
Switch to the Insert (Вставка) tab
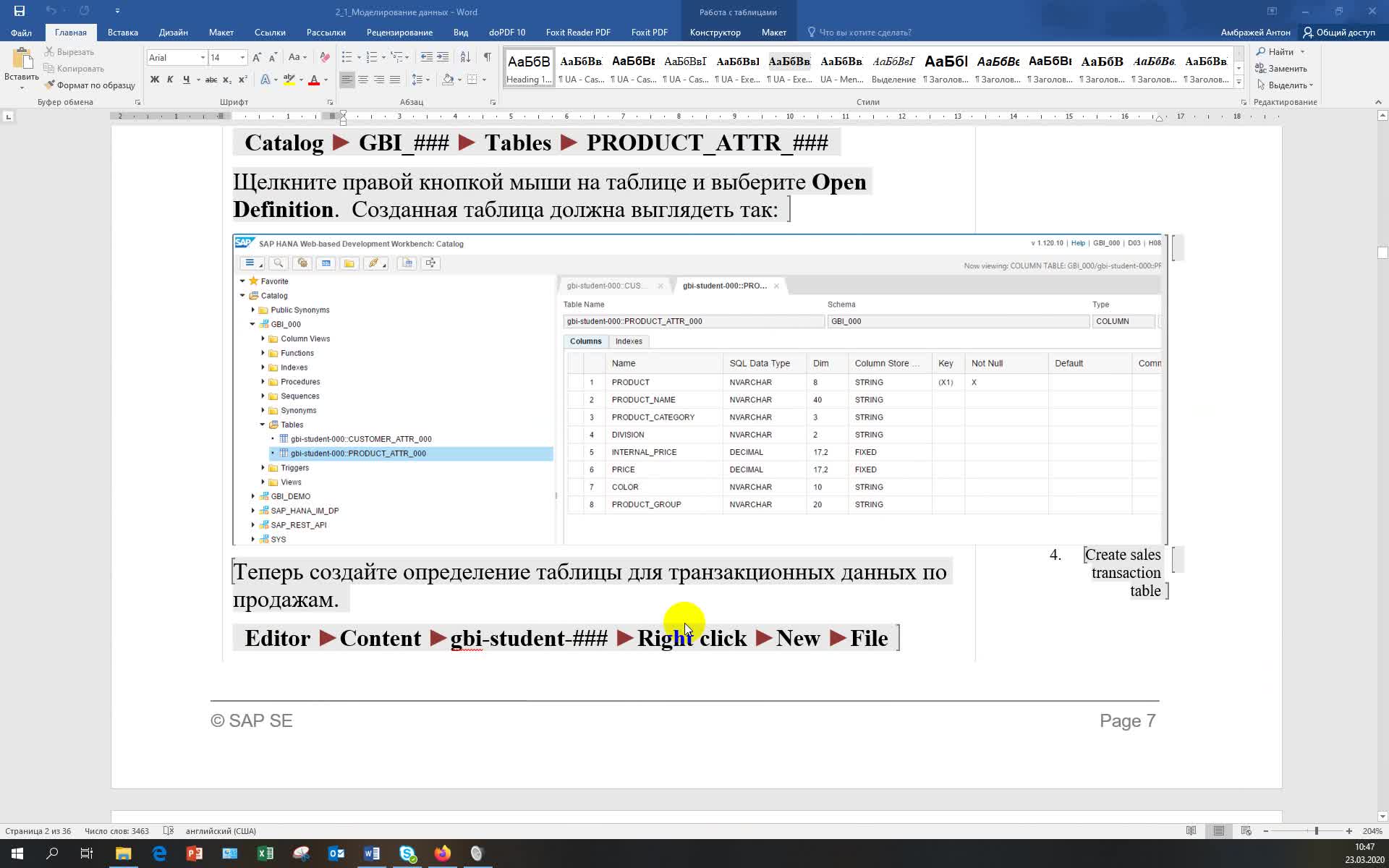click(122, 33)
